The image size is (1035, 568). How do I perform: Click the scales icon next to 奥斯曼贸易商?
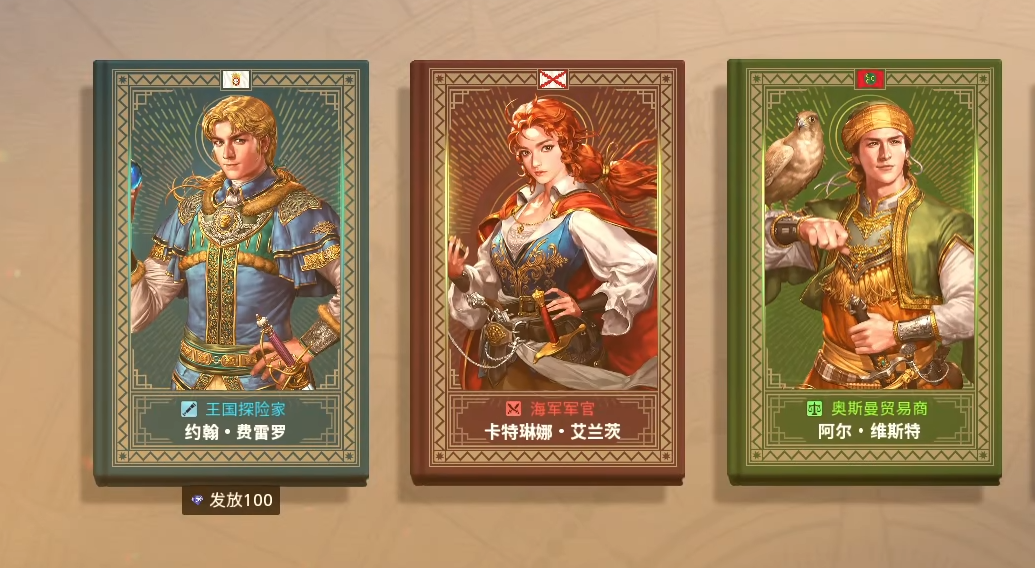tap(814, 408)
